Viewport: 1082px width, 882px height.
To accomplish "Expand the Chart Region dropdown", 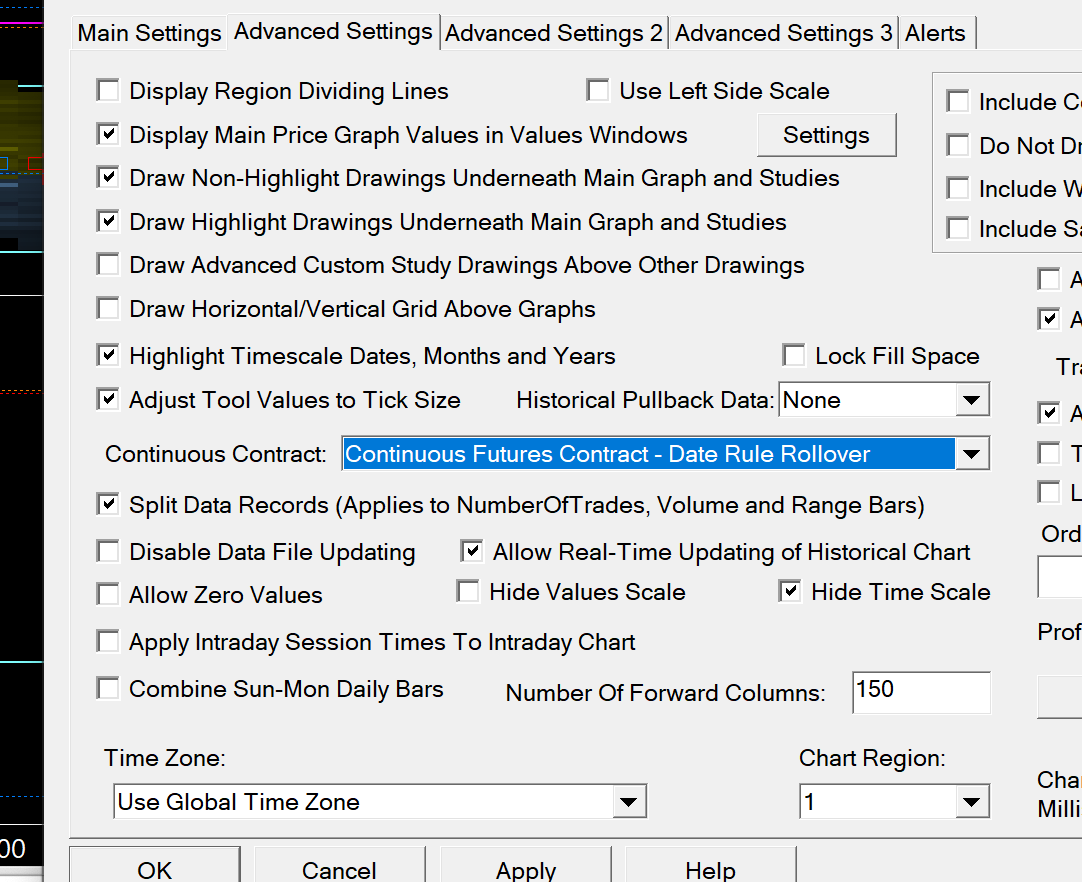I will coord(969,802).
